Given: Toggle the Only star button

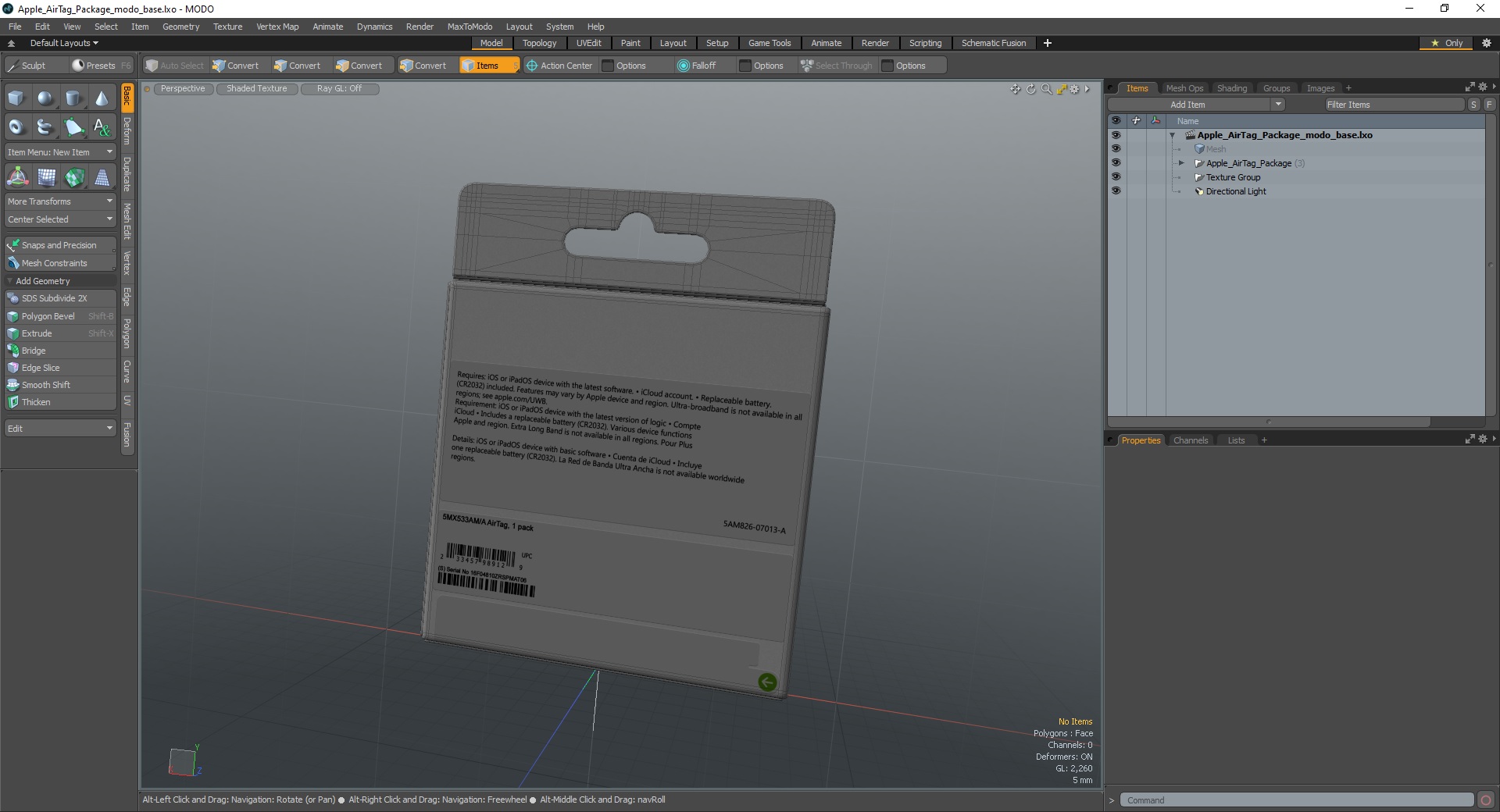Looking at the screenshot, I should (1446, 43).
